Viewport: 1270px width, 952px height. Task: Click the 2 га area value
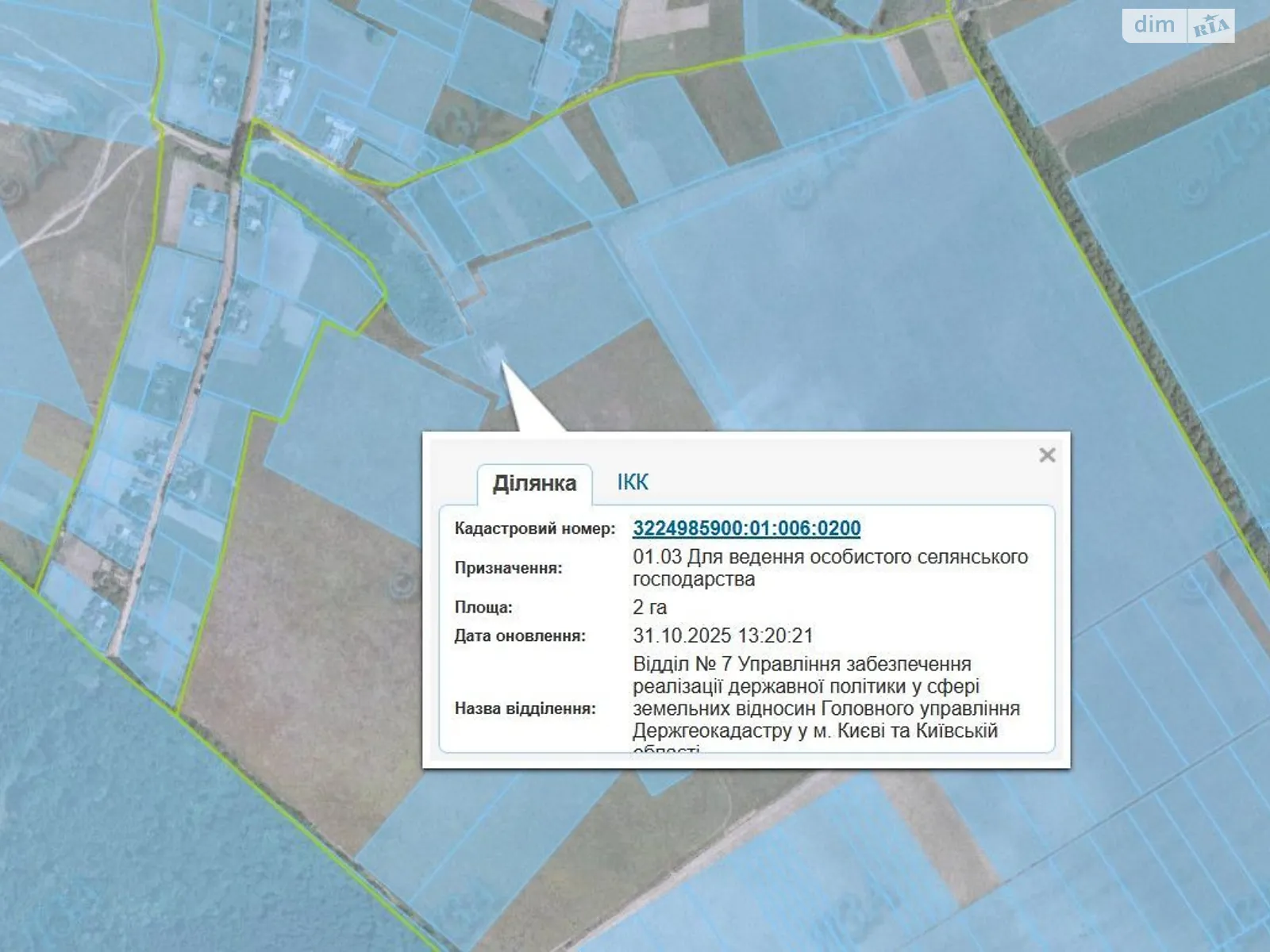[x=649, y=607]
